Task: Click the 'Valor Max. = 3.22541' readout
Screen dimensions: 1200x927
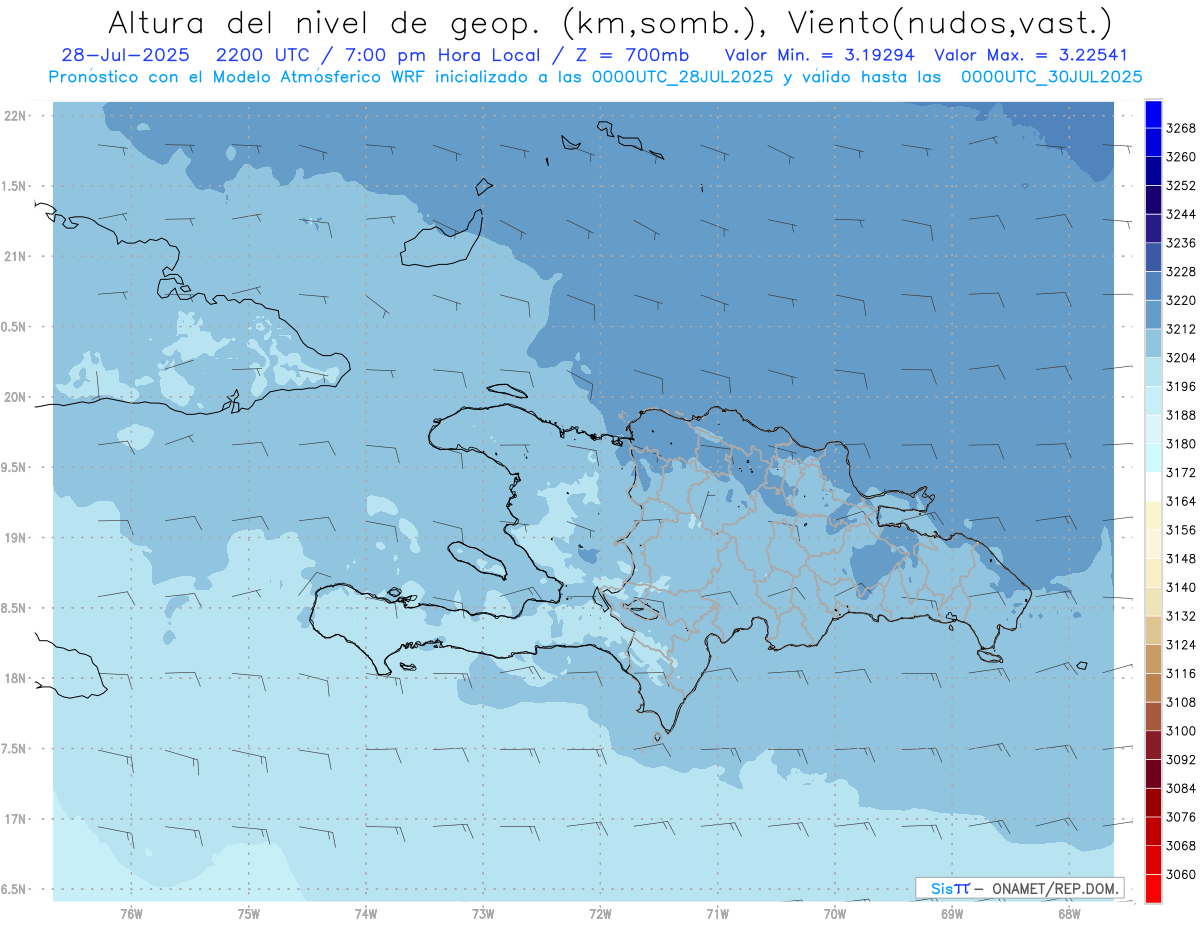Action: [1030, 55]
